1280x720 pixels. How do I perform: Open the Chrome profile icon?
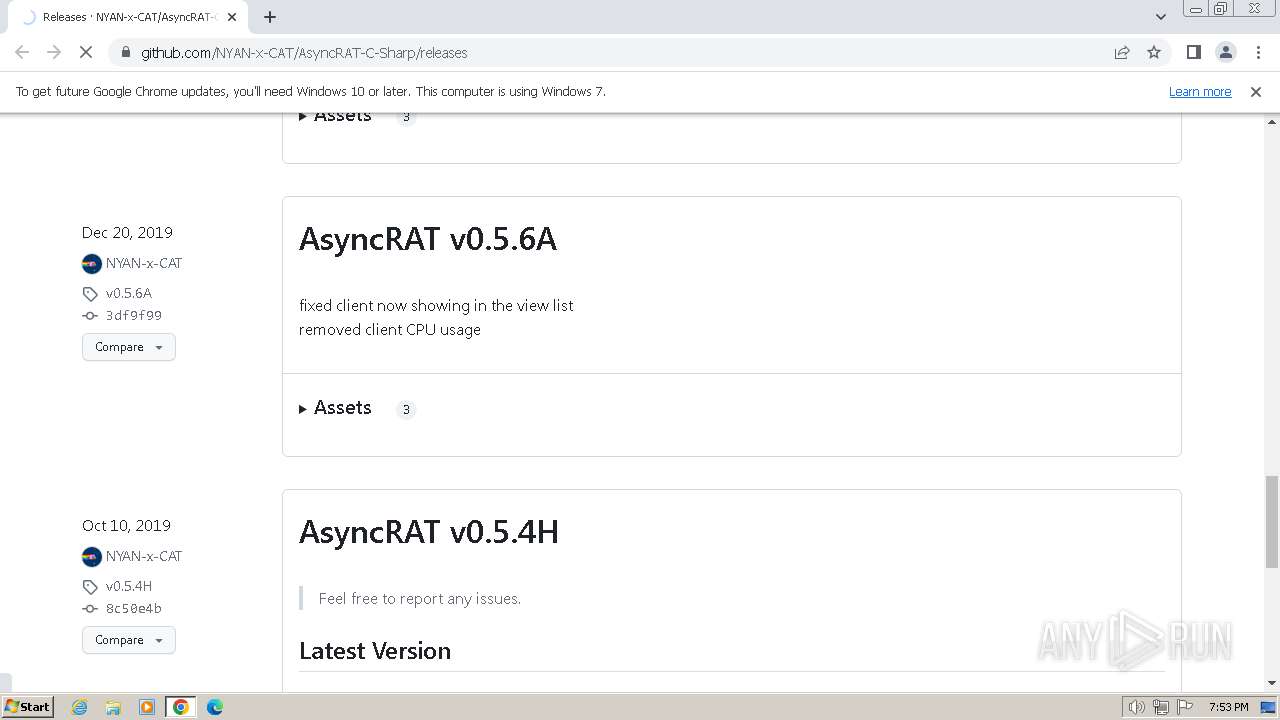coord(1225,52)
